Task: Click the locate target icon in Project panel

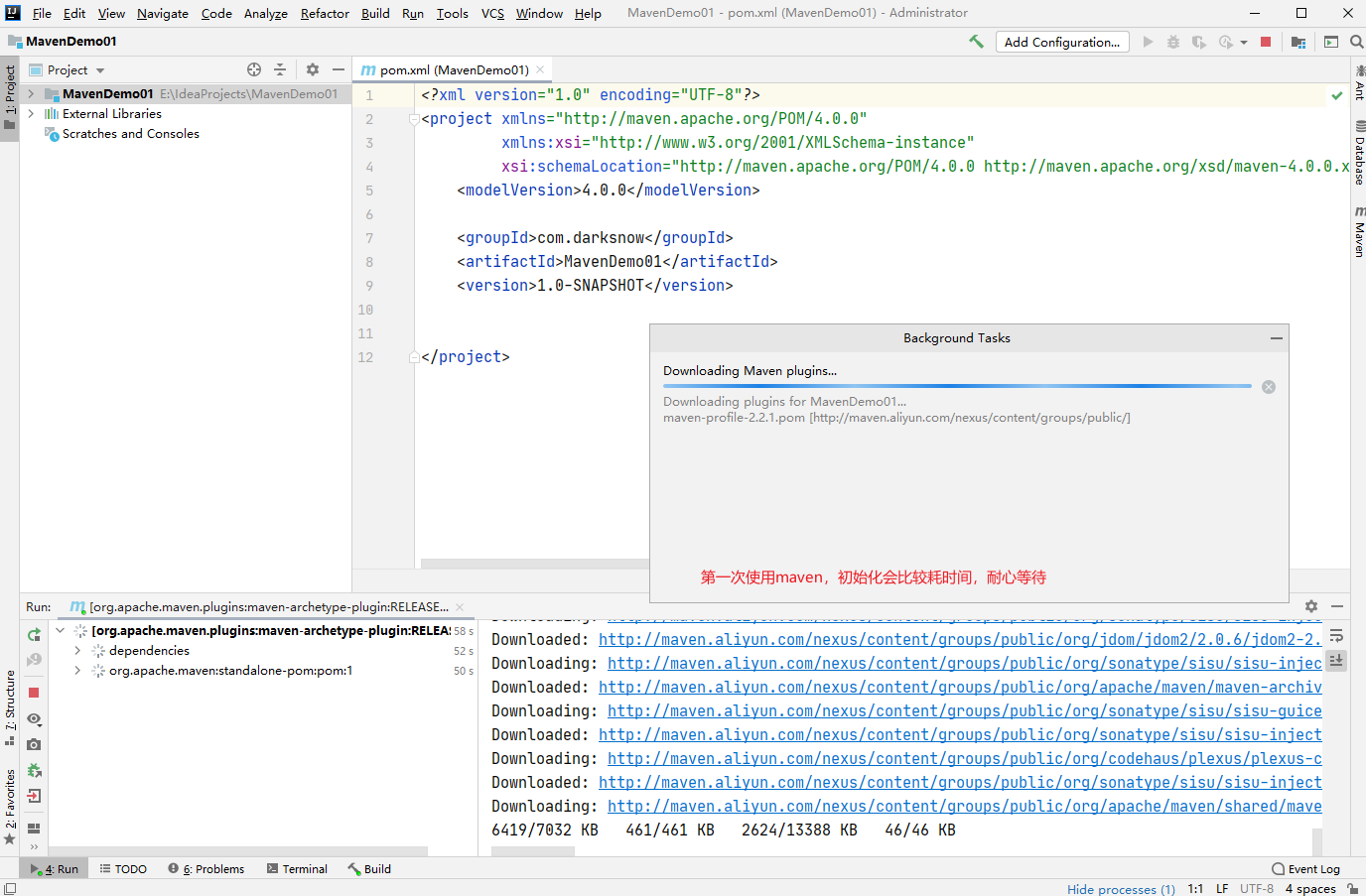Action: (x=254, y=69)
